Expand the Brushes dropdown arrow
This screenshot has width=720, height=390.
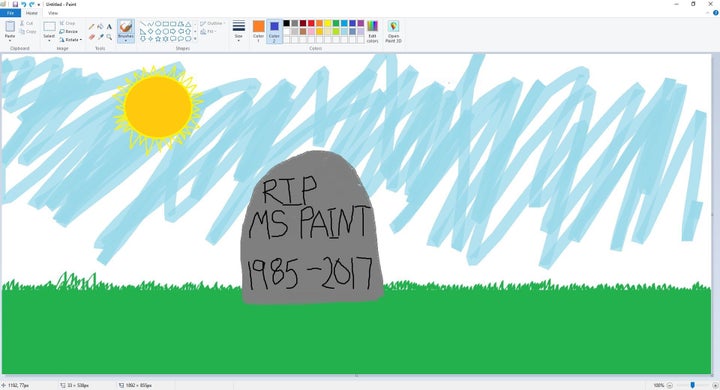pyautogui.click(x=126, y=40)
